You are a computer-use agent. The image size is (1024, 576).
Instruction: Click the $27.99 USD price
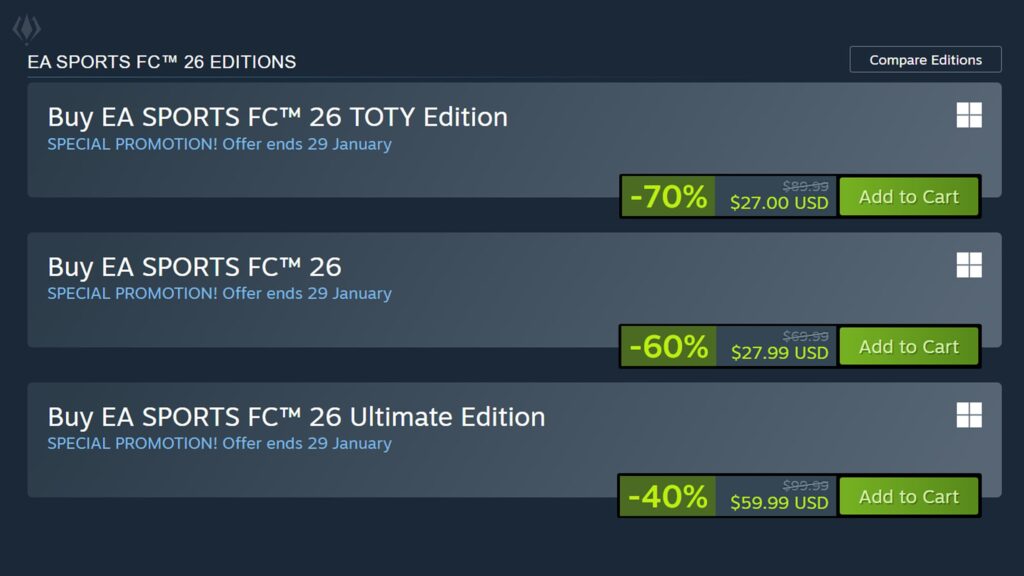tap(779, 353)
